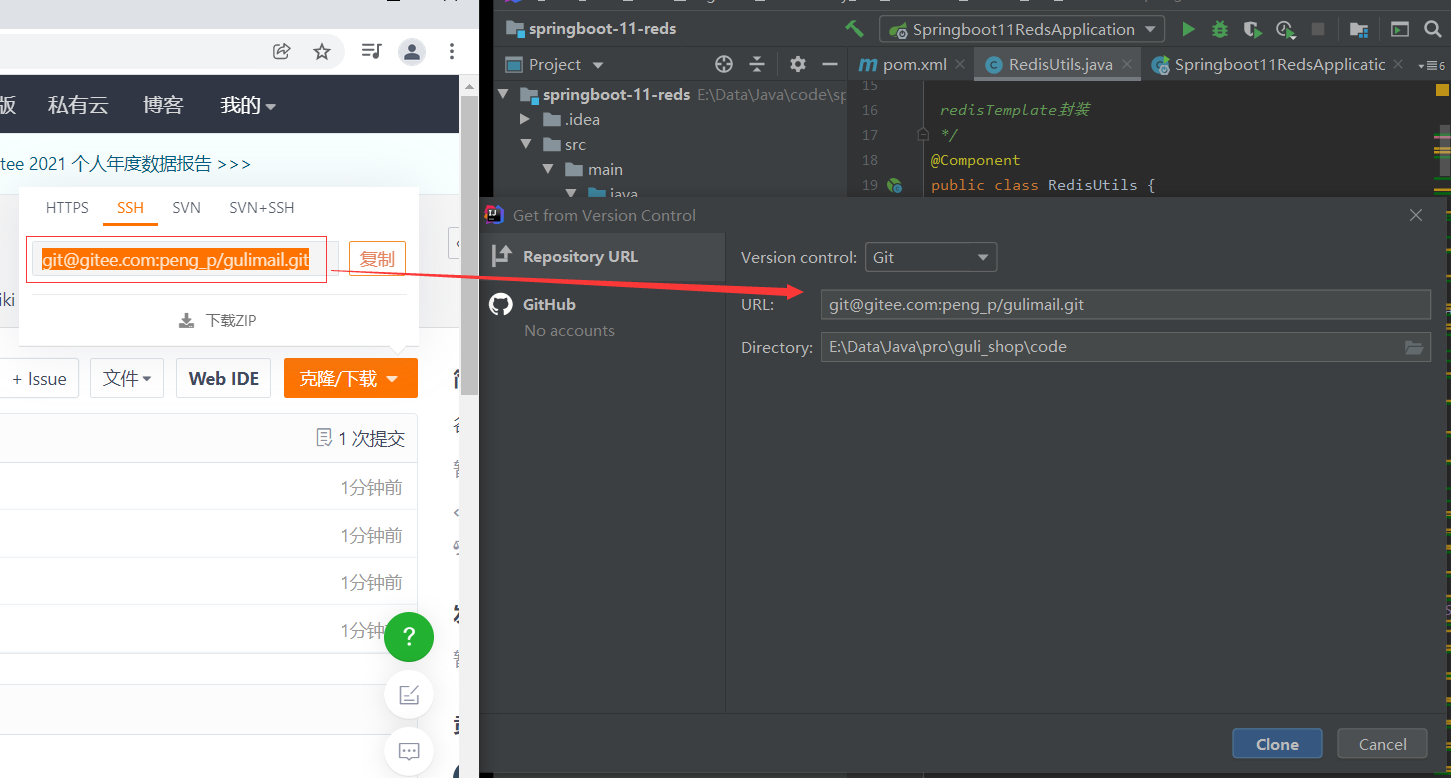
Task: Click the Web IDE button
Action: (224, 378)
